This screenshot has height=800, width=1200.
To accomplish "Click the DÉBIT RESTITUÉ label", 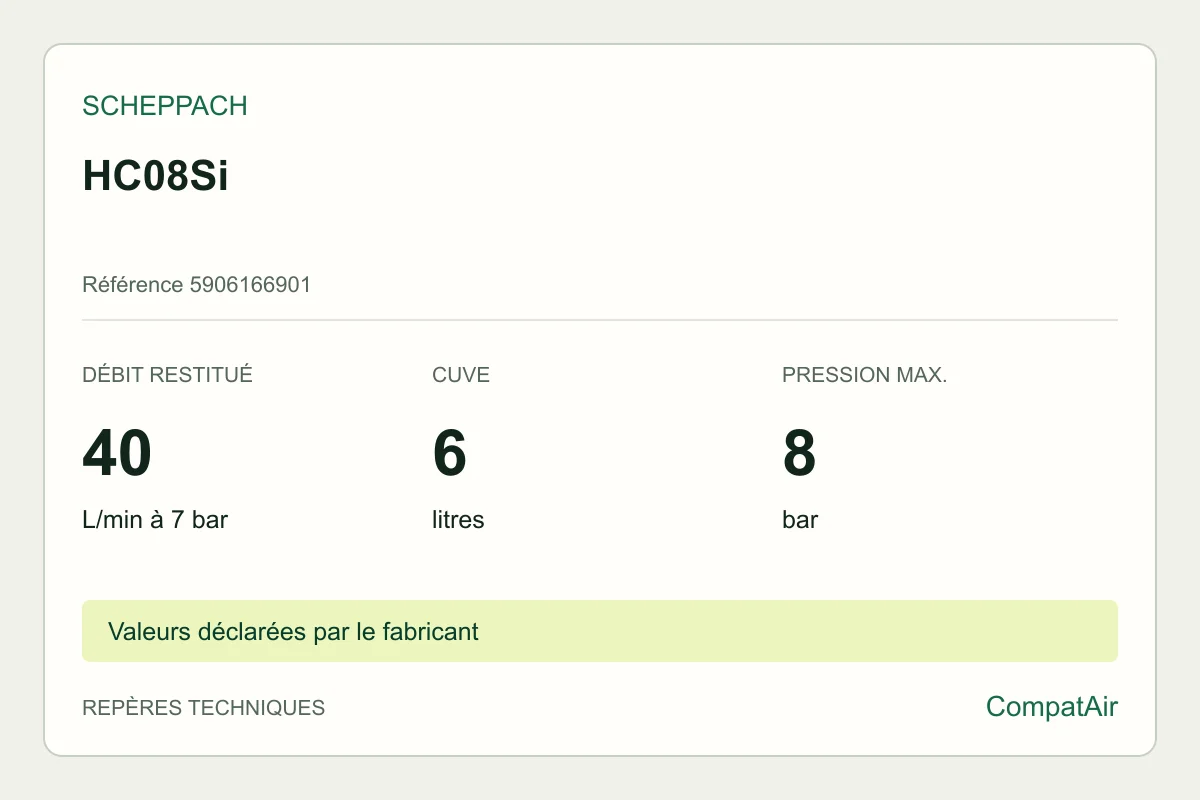I will tap(167, 376).
